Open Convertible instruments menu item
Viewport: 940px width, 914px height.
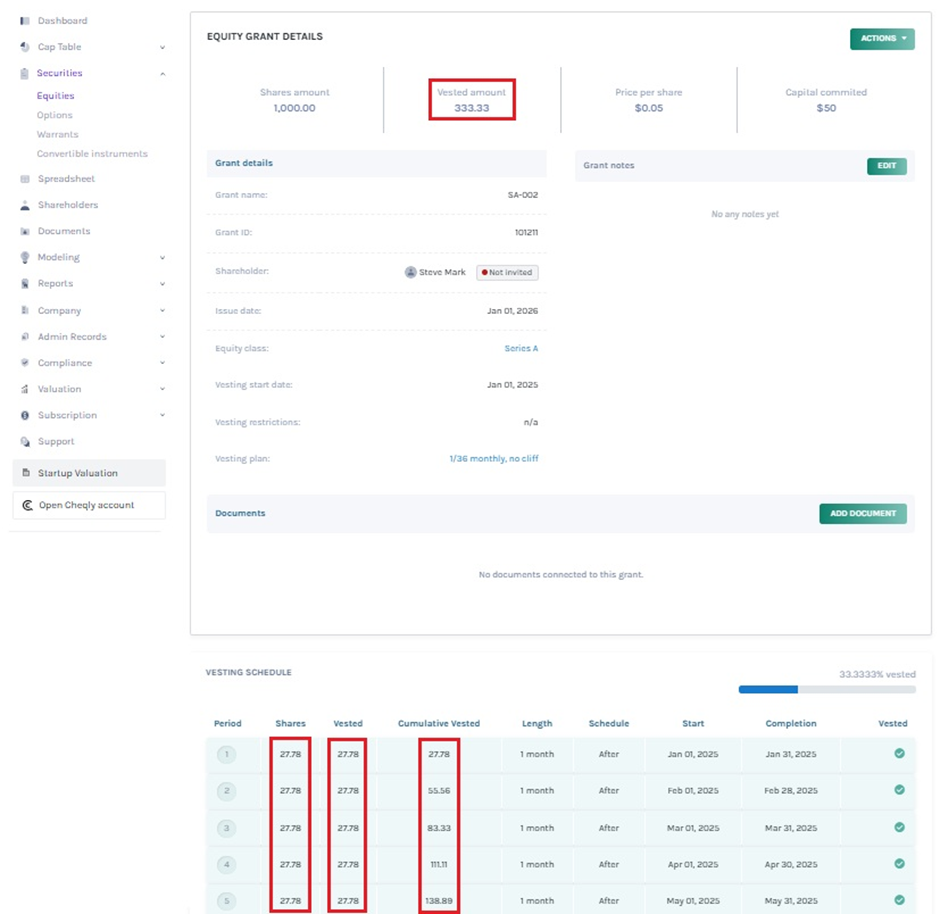point(92,154)
